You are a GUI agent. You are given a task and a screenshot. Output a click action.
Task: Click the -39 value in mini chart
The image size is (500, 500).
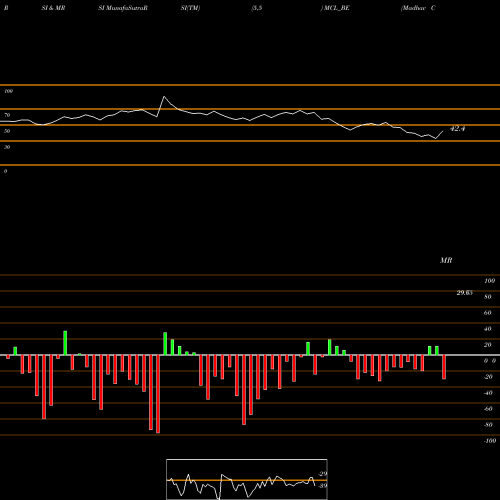(323, 485)
